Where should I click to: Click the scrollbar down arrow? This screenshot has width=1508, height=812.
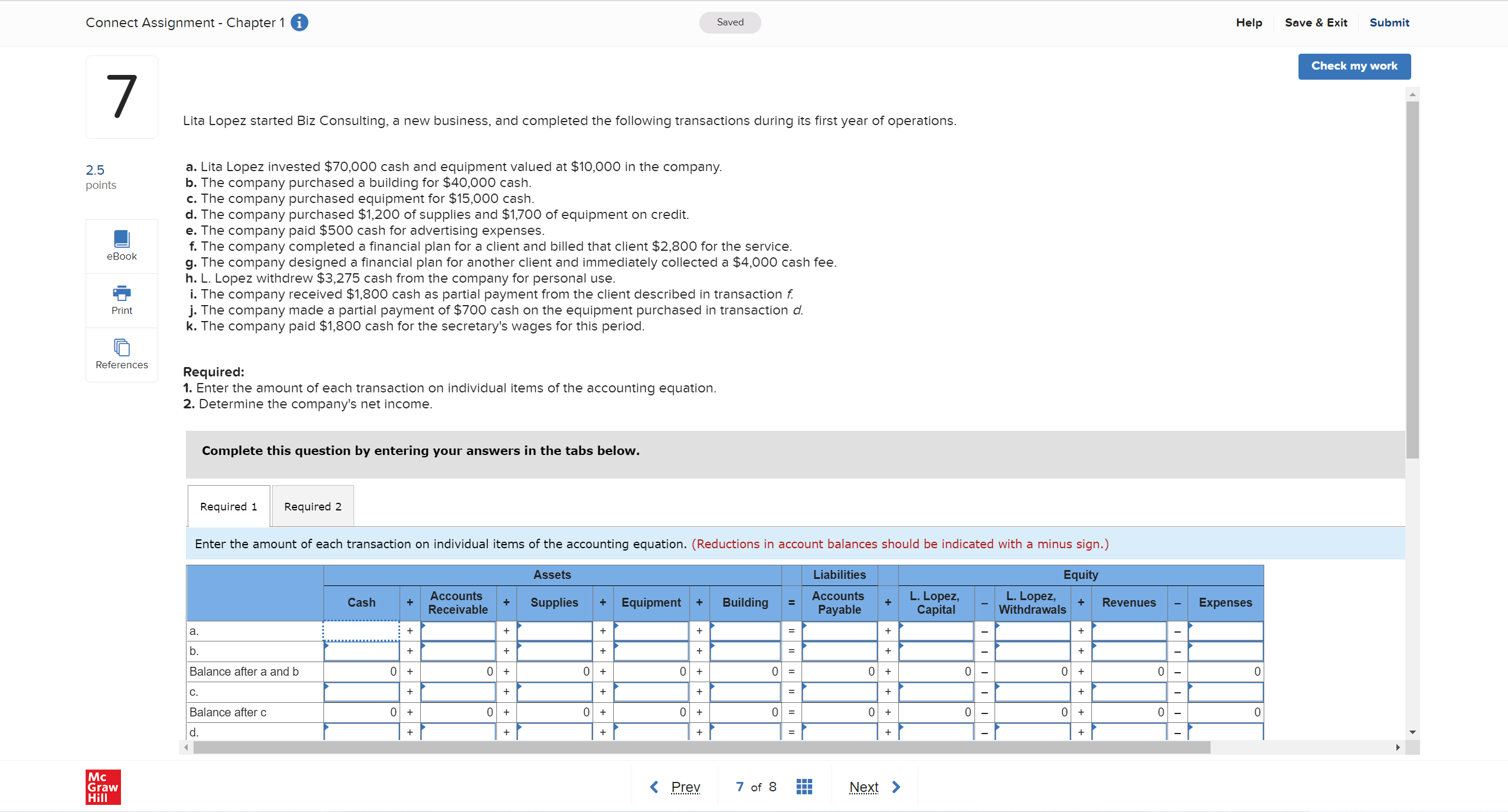coord(1412,732)
